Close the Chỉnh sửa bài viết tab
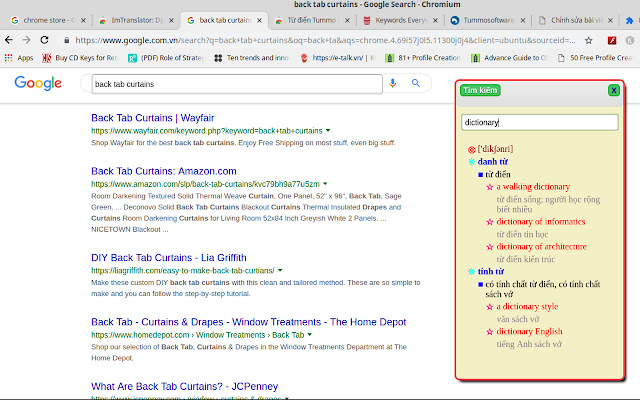 (x=610, y=20)
